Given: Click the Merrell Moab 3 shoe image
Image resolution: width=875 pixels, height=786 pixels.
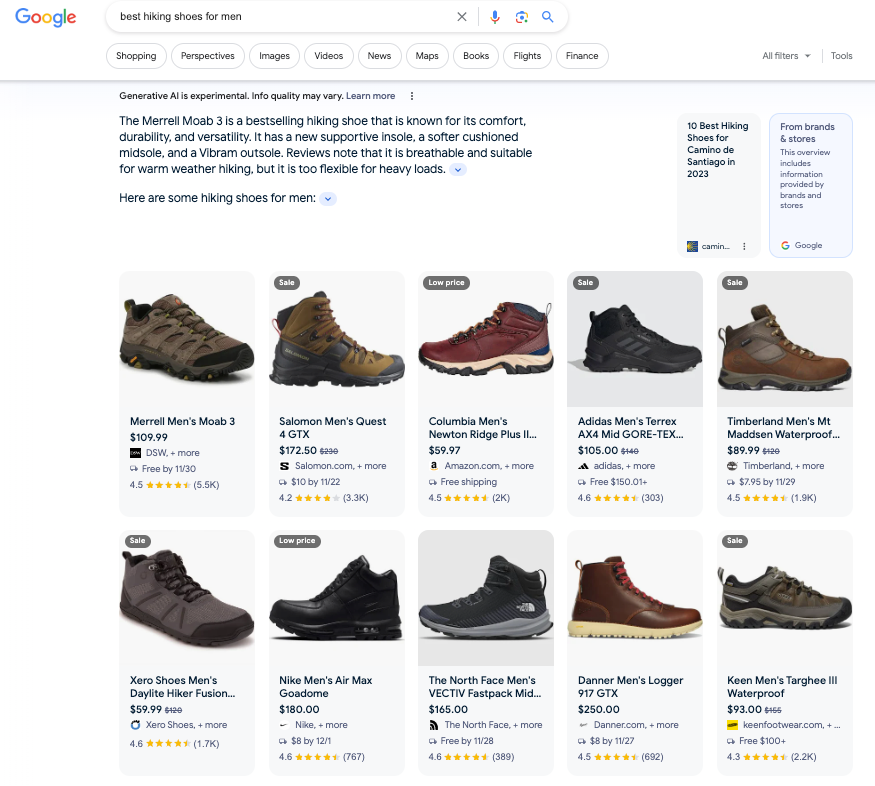Looking at the screenshot, I should (187, 339).
